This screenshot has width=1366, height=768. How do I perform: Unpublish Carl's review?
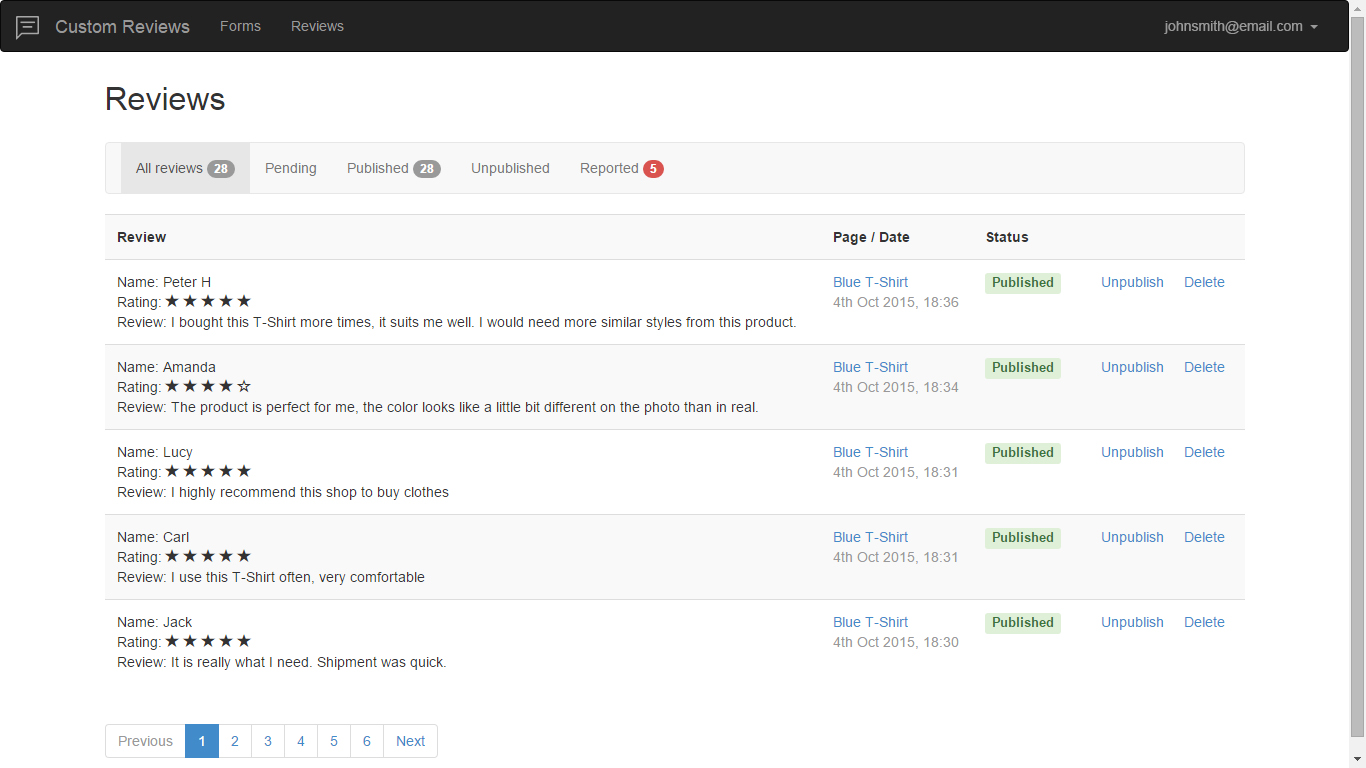[x=1132, y=538]
